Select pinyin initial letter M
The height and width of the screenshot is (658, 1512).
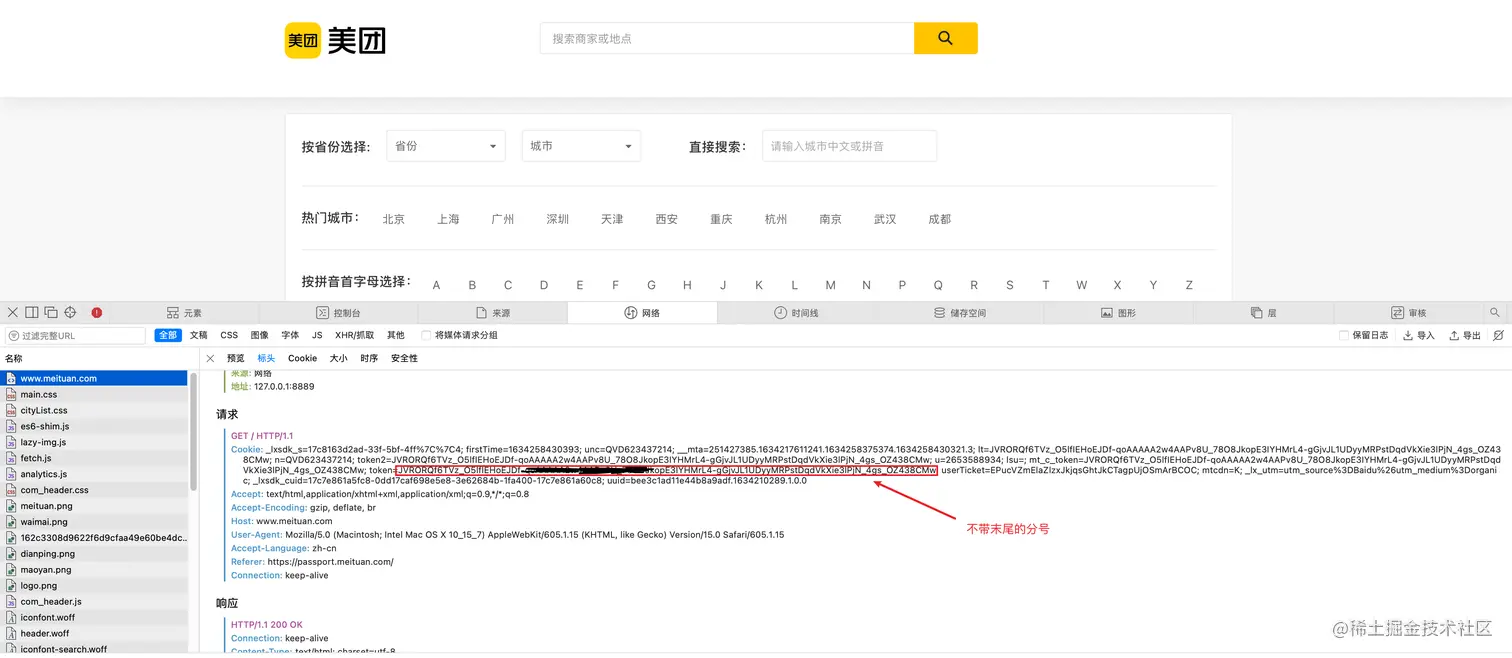tap(830, 285)
